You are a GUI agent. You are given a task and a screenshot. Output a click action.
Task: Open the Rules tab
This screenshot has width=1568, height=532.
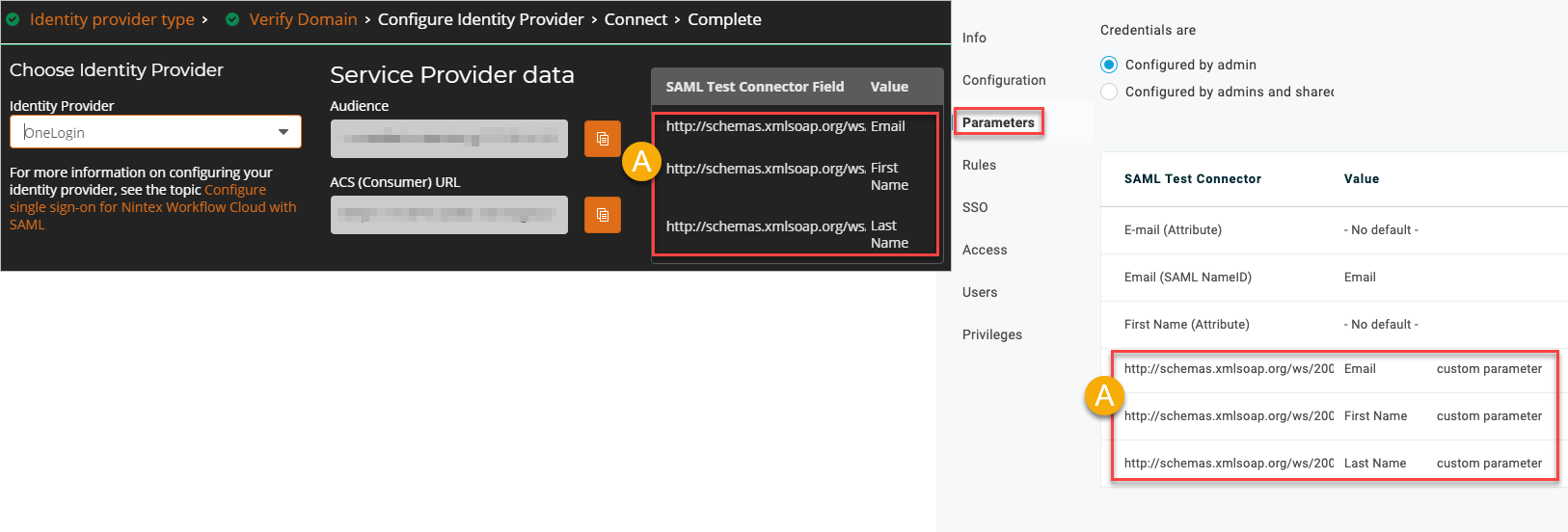(979, 165)
